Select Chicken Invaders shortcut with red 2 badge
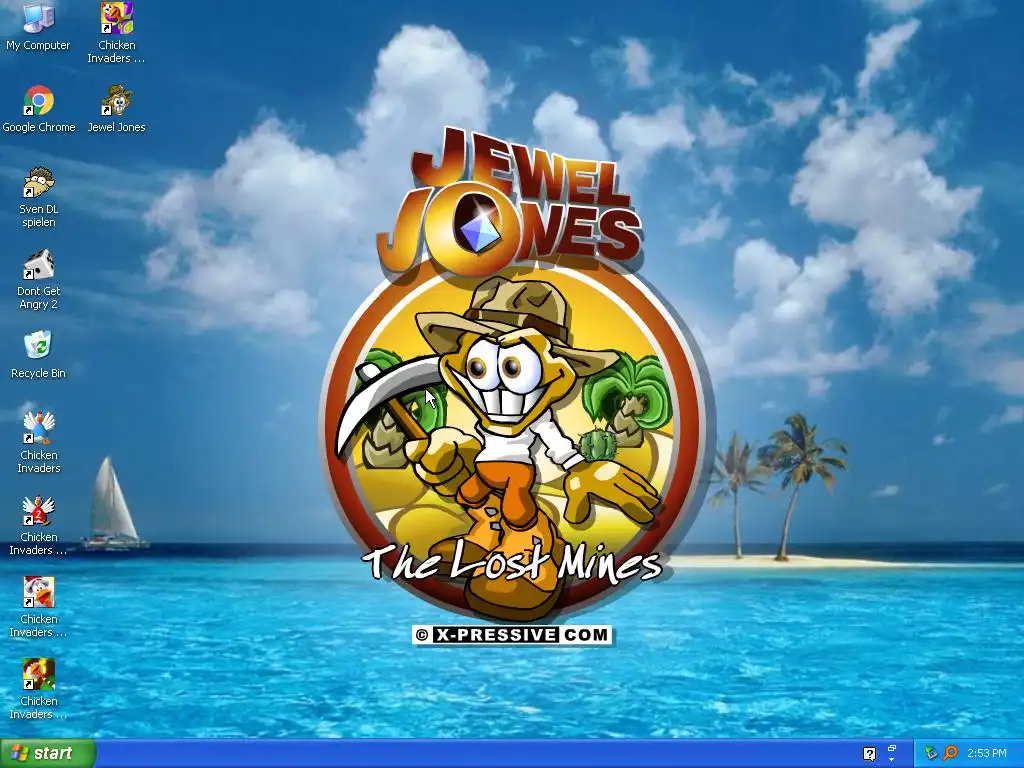This screenshot has height=768, width=1024. pyautogui.click(x=39, y=526)
